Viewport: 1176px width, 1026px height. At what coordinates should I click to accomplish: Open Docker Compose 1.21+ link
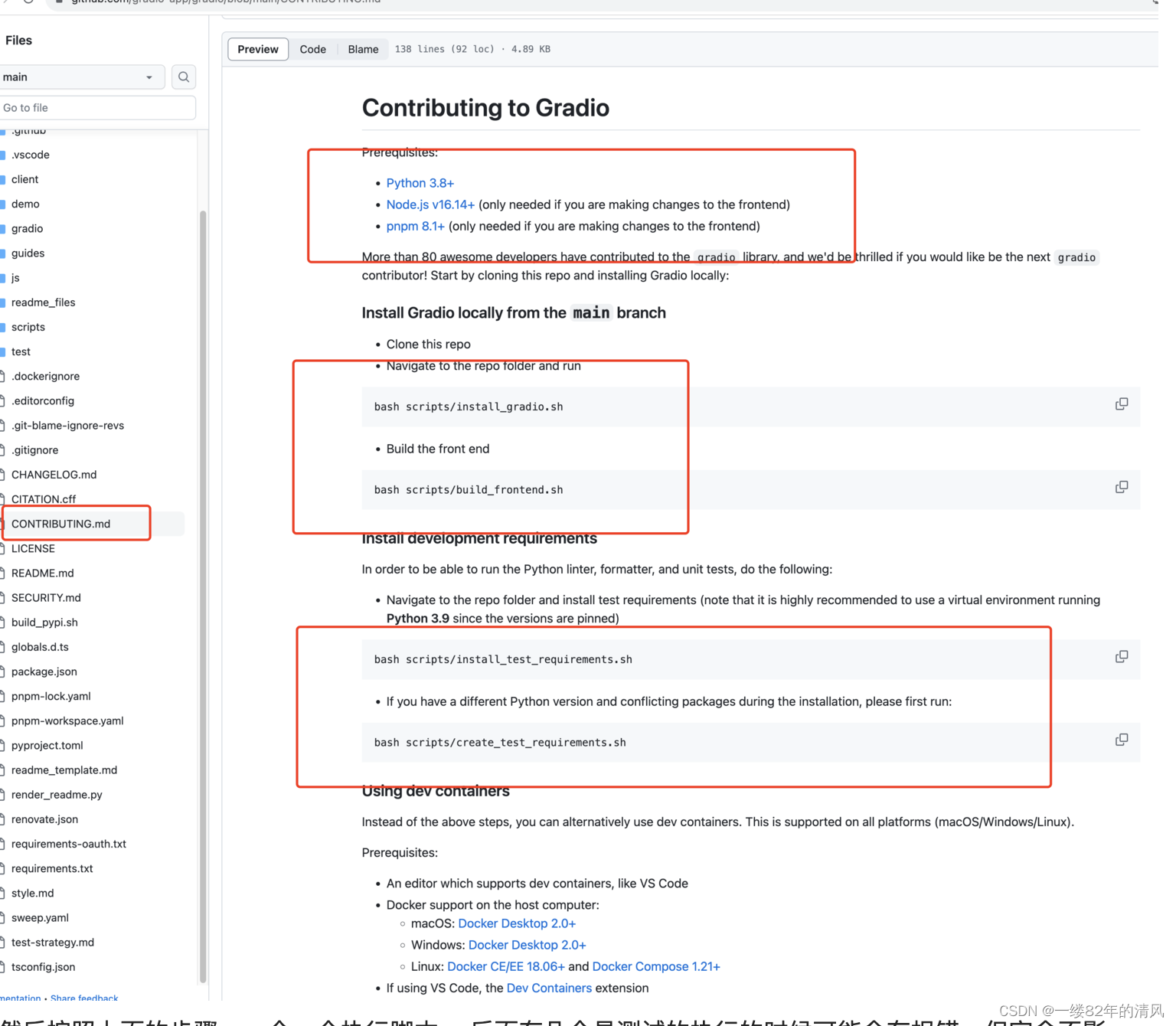click(656, 966)
